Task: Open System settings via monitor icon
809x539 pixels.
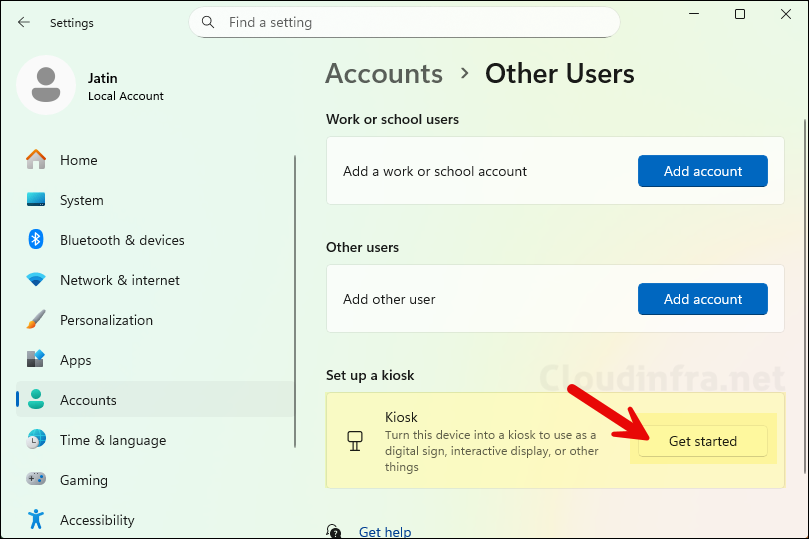Action: coord(36,200)
